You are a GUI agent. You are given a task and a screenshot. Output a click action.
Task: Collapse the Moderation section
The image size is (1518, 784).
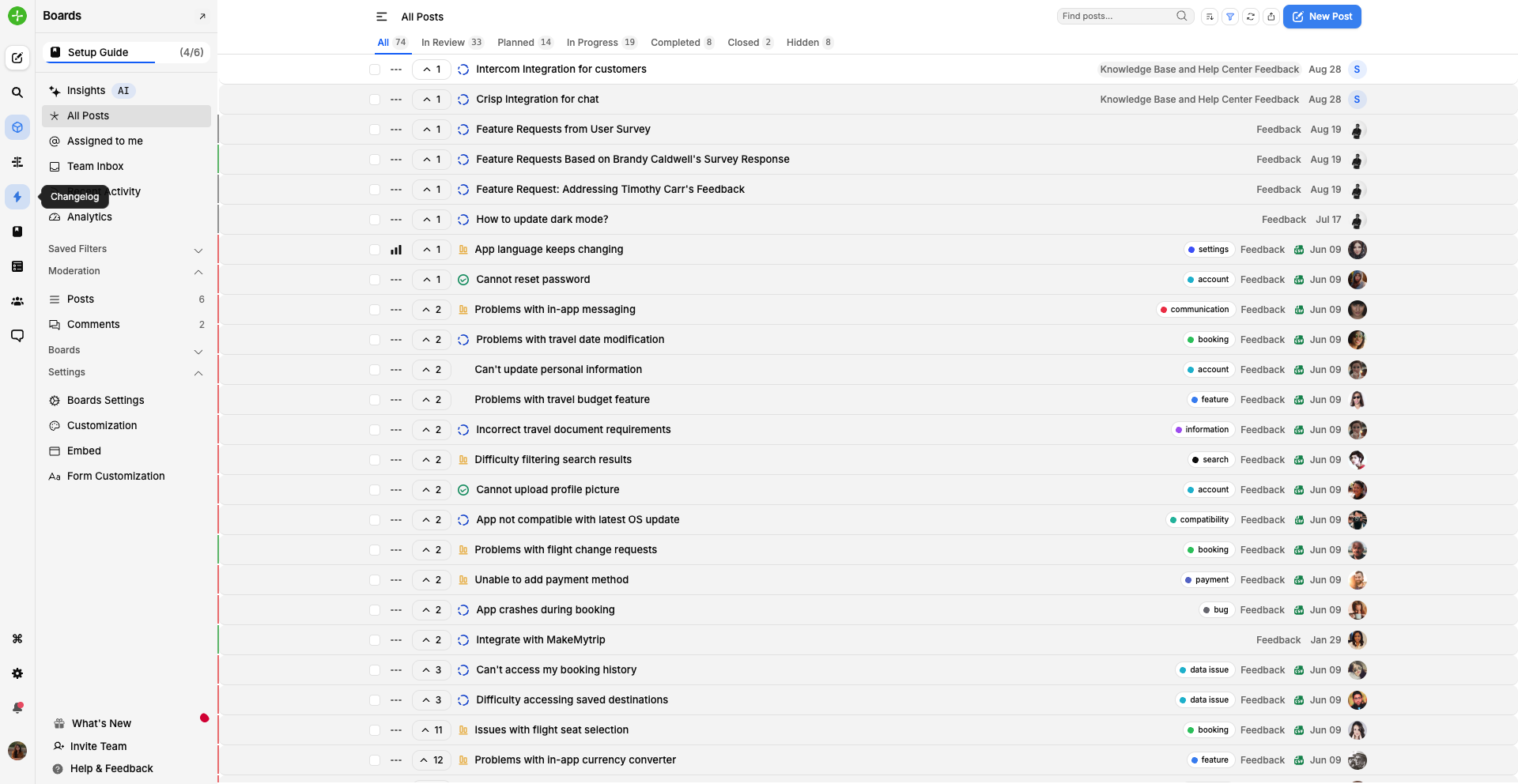[x=198, y=272]
